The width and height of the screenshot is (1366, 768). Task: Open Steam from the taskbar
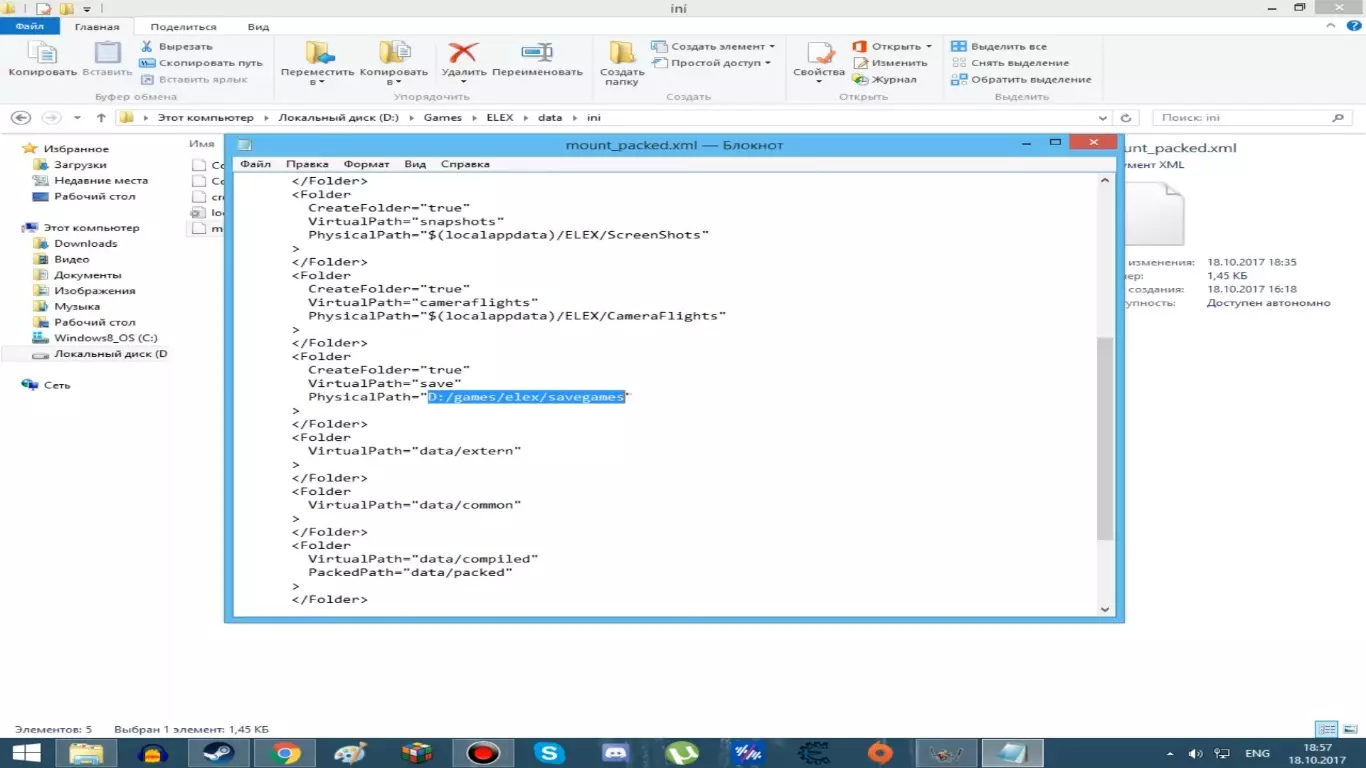(x=218, y=753)
